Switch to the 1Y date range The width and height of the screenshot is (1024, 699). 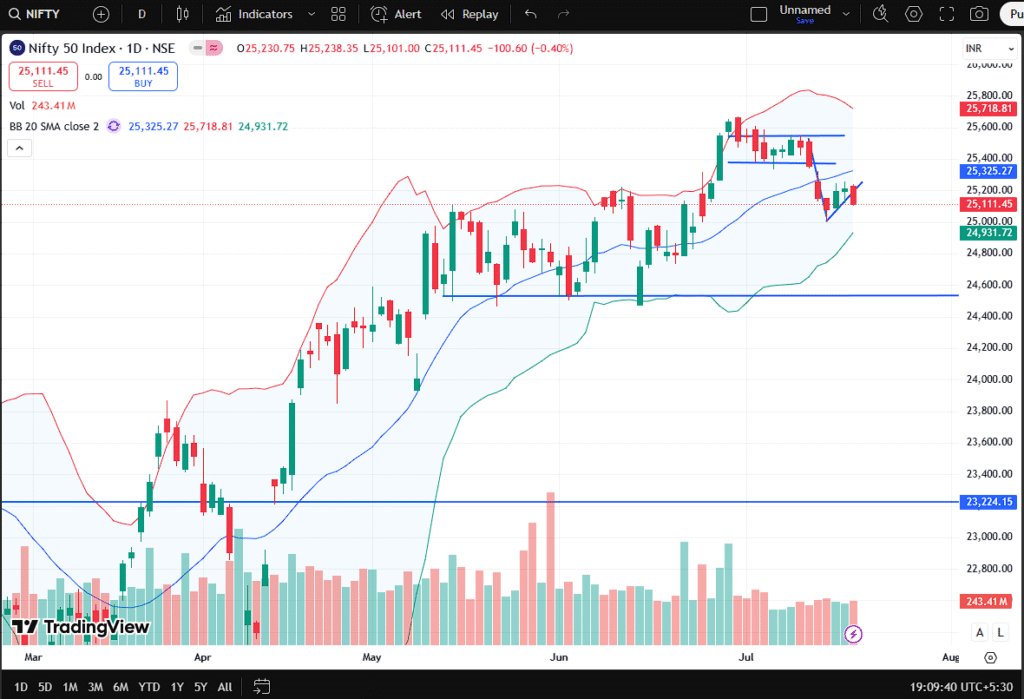point(177,687)
